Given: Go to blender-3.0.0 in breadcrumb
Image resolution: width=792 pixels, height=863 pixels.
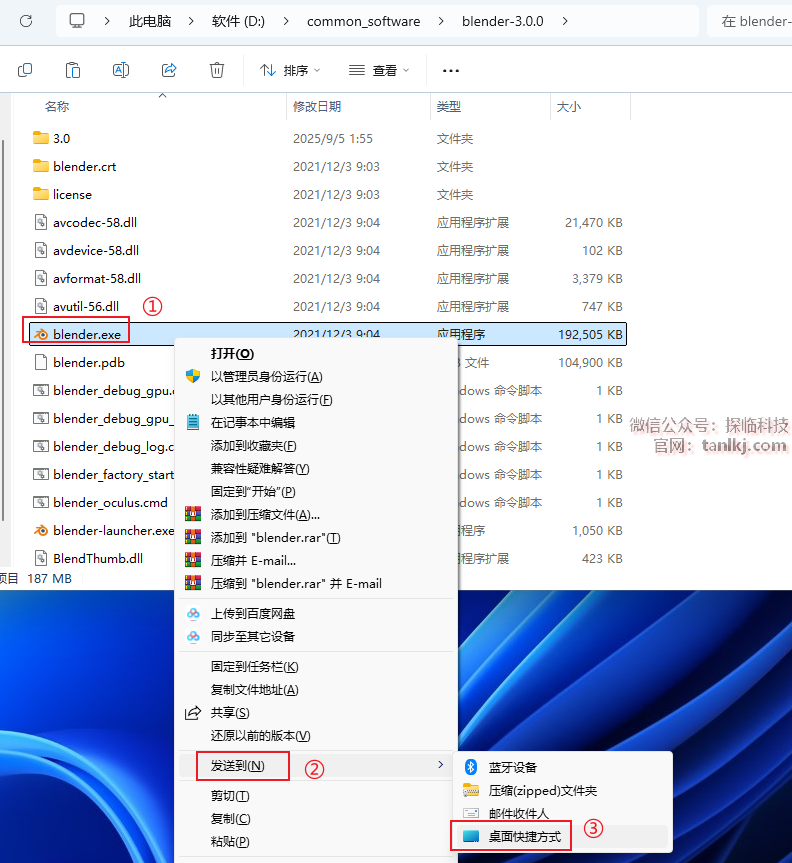Looking at the screenshot, I should (502, 21).
